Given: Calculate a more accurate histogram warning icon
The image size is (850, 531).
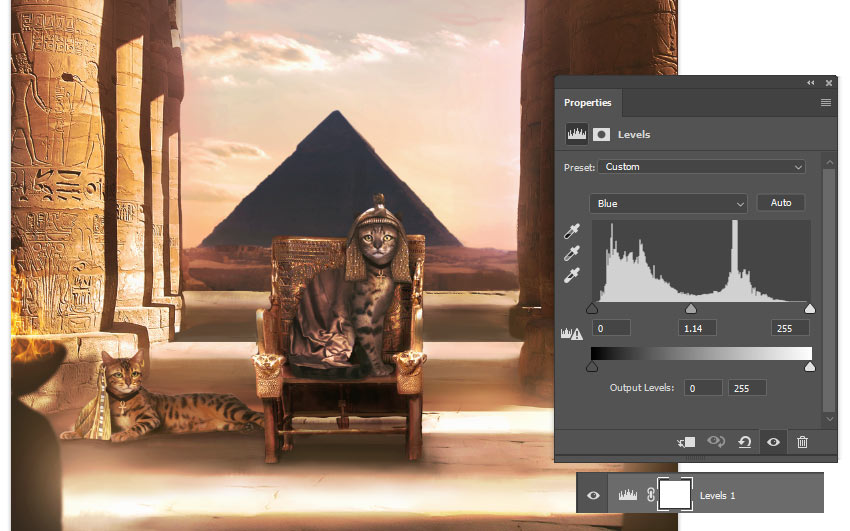Looking at the screenshot, I should click(x=571, y=333).
